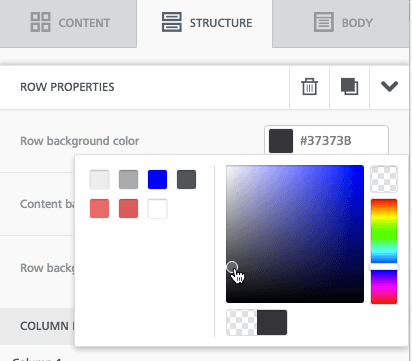This screenshot has height=361, width=412.
Task: Collapse Row Properties with chevron arrow
Action: click(389, 87)
